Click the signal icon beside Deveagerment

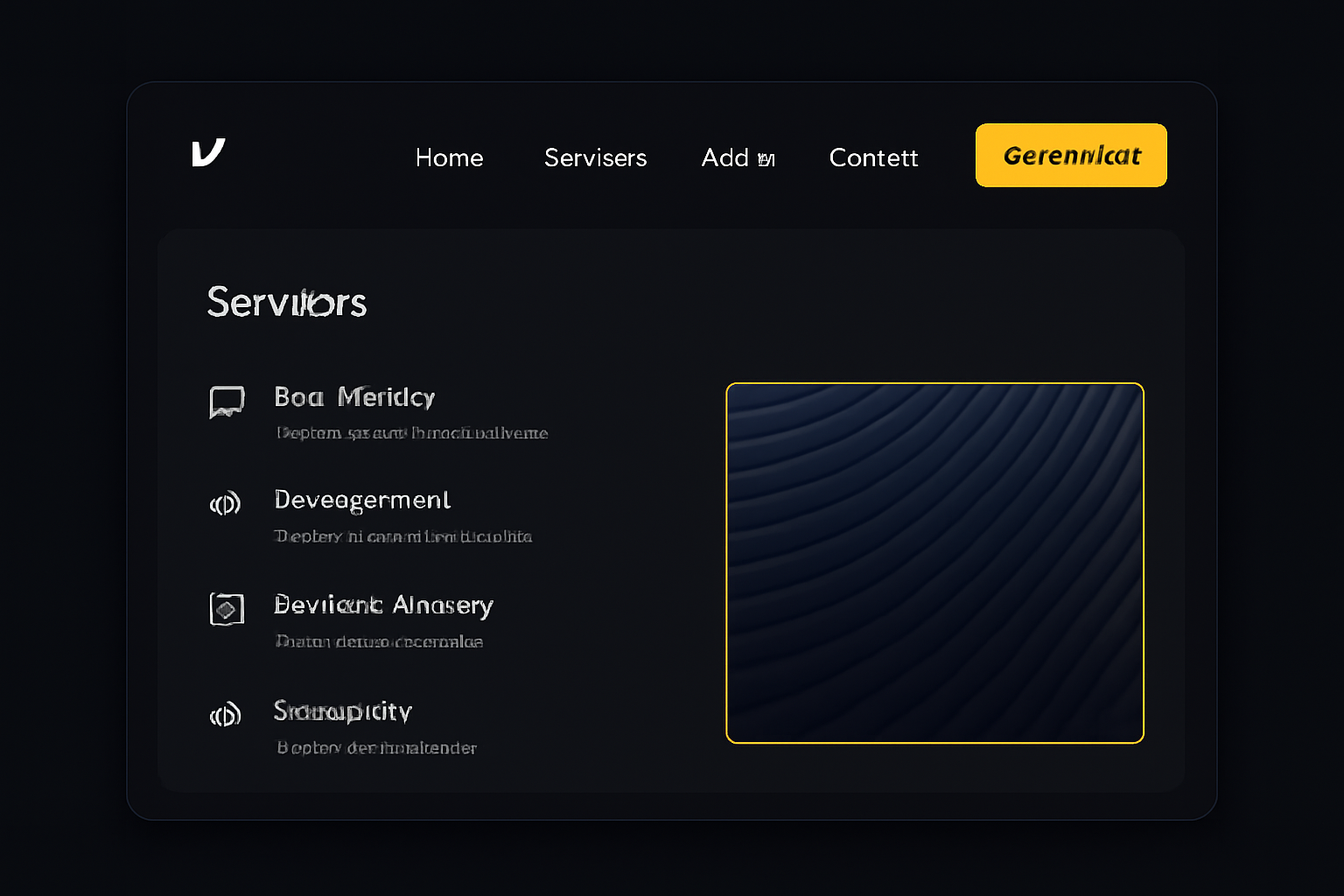click(x=225, y=503)
